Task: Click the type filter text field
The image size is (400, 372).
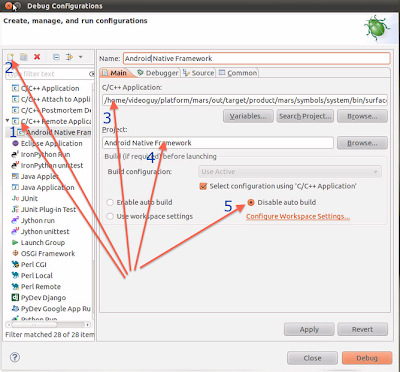Action: (47, 74)
